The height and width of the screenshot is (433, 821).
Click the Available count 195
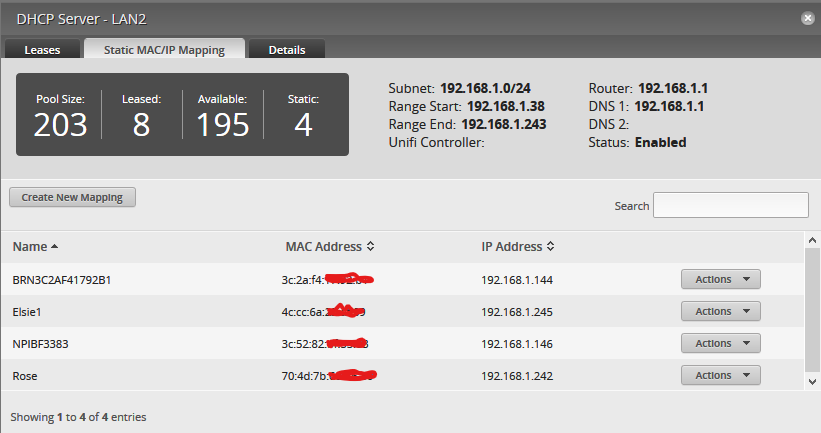pos(223,125)
